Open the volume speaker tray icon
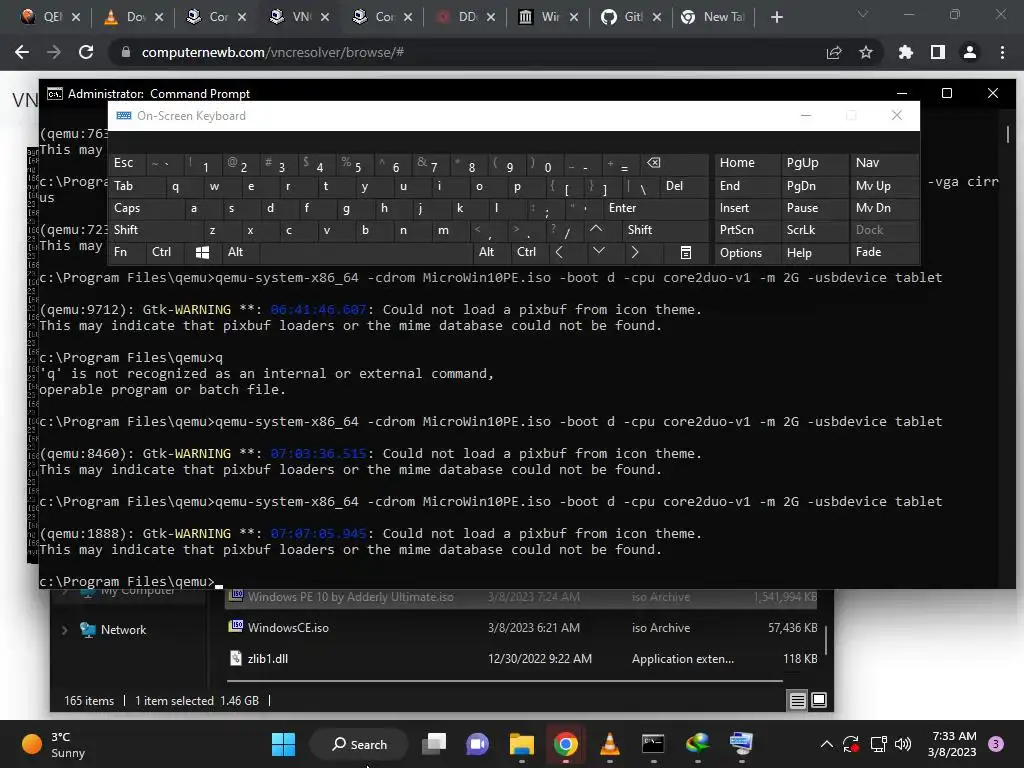This screenshot has height=768, width=1024. (x=903, y=744)
